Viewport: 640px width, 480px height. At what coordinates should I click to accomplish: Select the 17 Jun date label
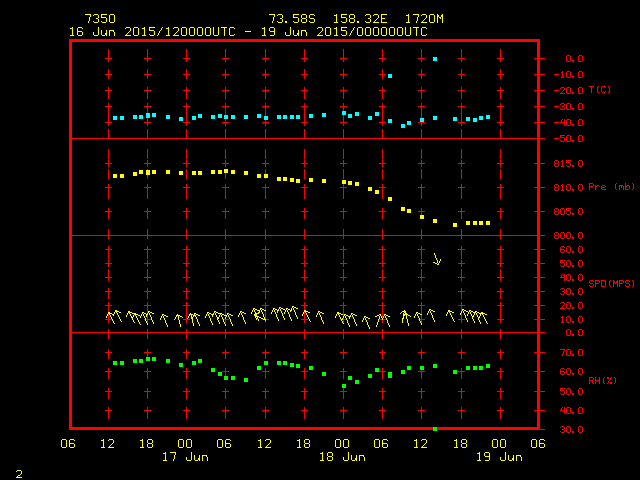pos(185,457)
